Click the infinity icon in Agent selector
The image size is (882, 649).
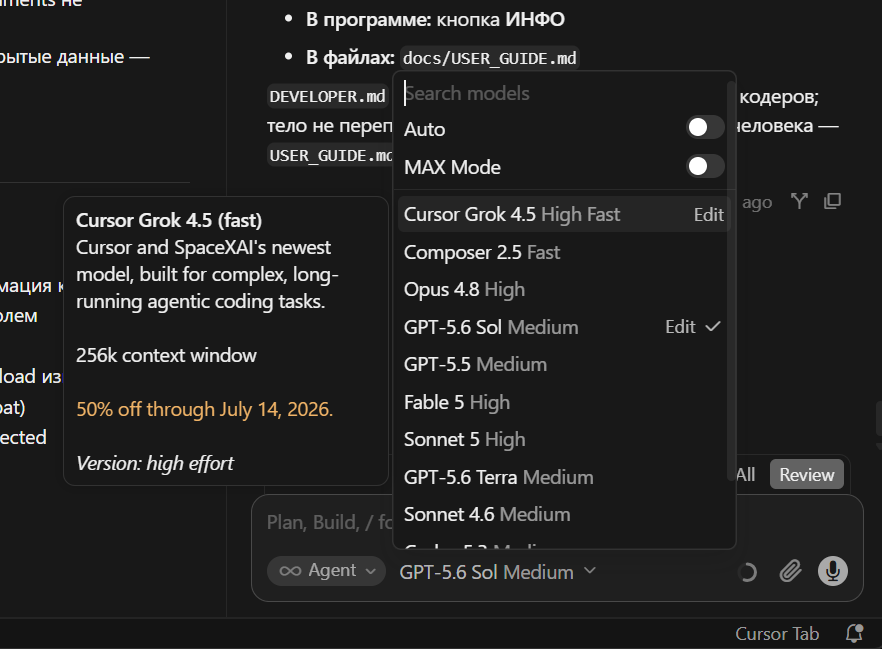290,571
